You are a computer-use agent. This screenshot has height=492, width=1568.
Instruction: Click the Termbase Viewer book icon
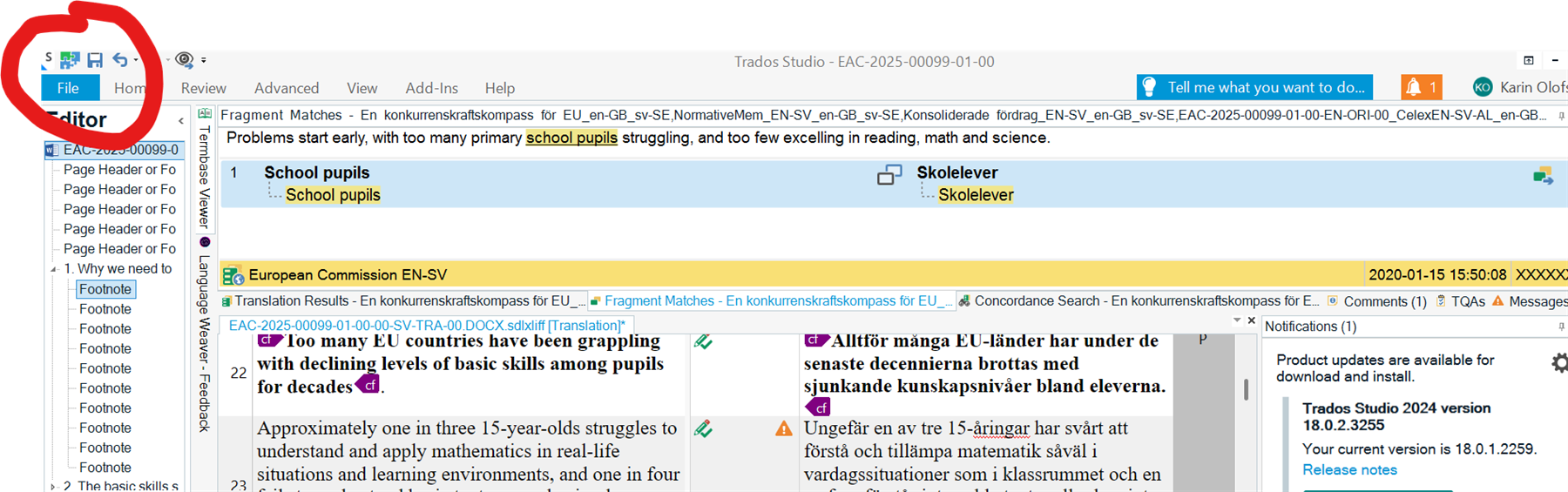(205, 114)
